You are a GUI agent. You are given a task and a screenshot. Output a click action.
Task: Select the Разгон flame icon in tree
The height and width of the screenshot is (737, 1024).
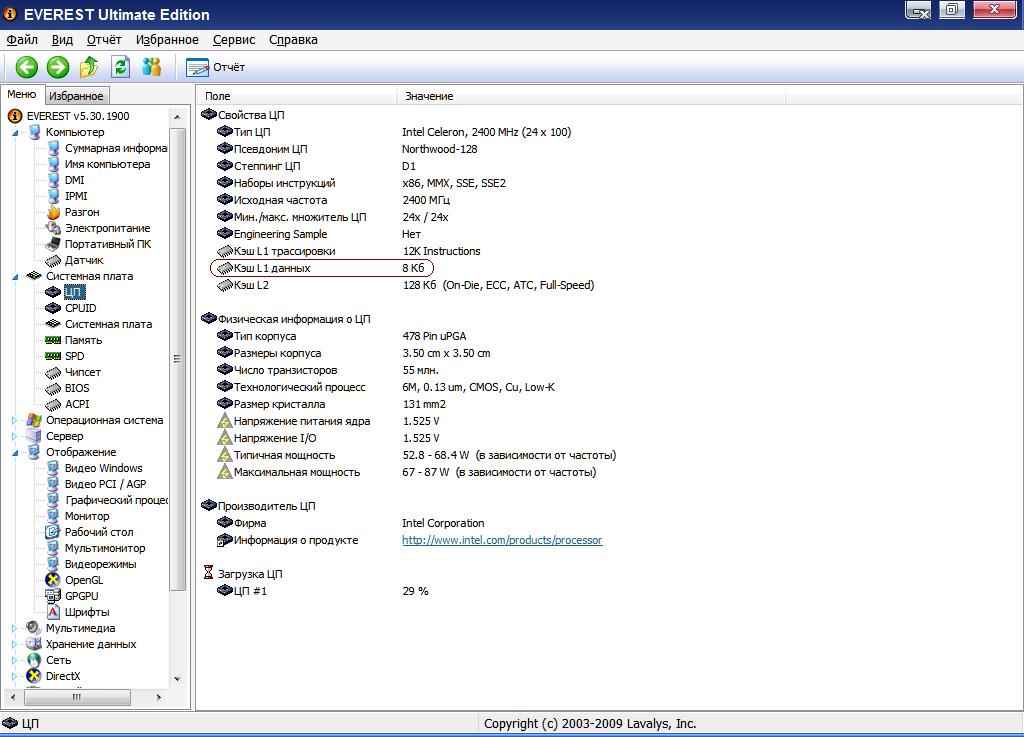point(53,212)
